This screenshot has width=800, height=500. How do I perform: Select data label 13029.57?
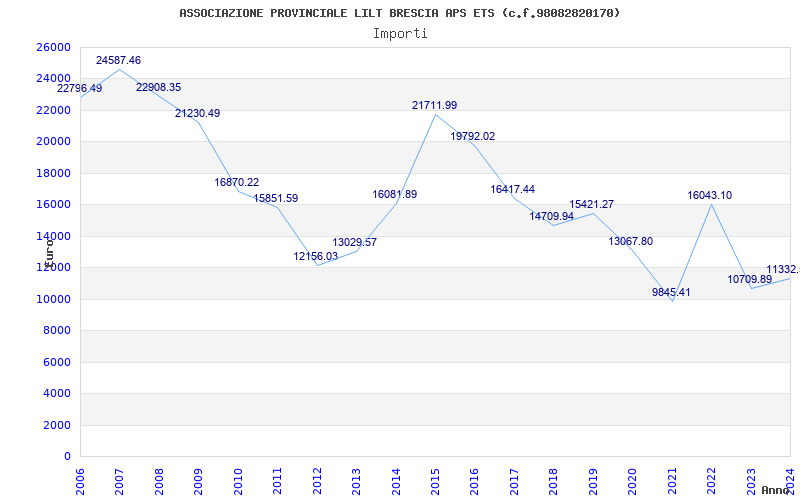pyautogui.click(x=355, y=242)
